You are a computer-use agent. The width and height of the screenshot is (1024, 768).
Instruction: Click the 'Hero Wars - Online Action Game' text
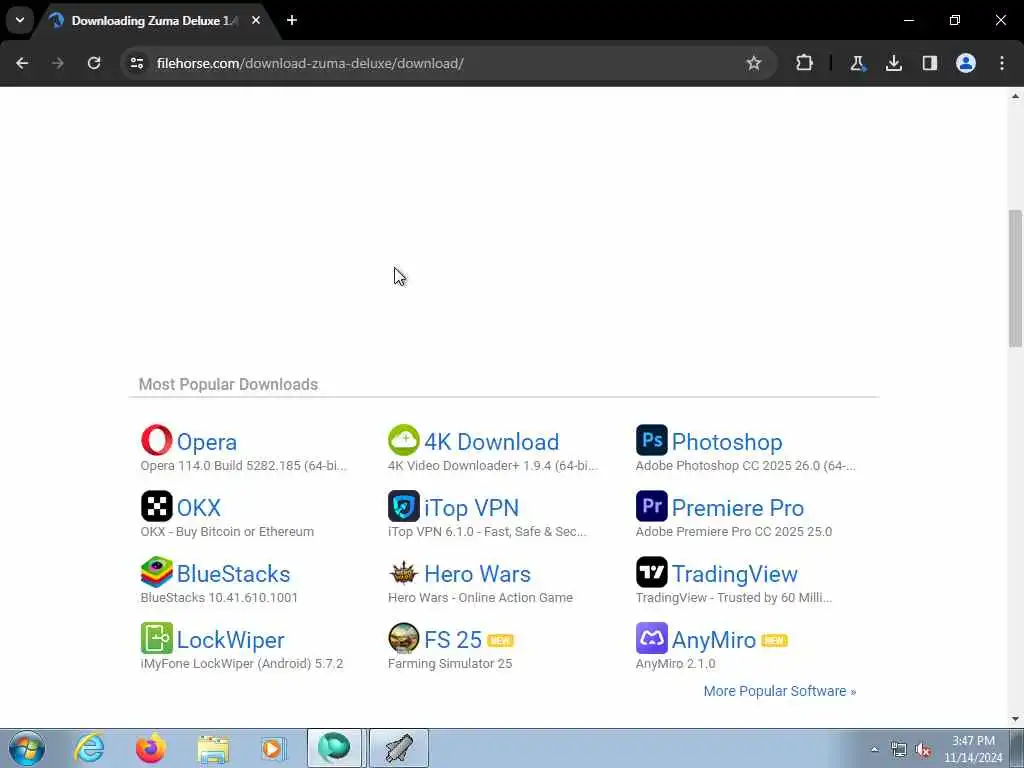[x=480, y=598]
